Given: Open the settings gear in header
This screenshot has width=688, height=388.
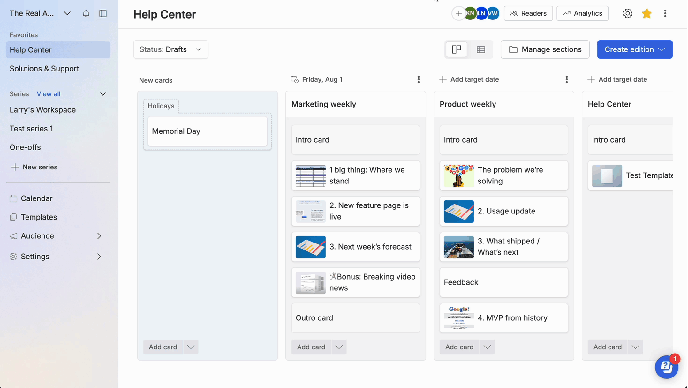Looking at the screenshot, I should point(627,14).
